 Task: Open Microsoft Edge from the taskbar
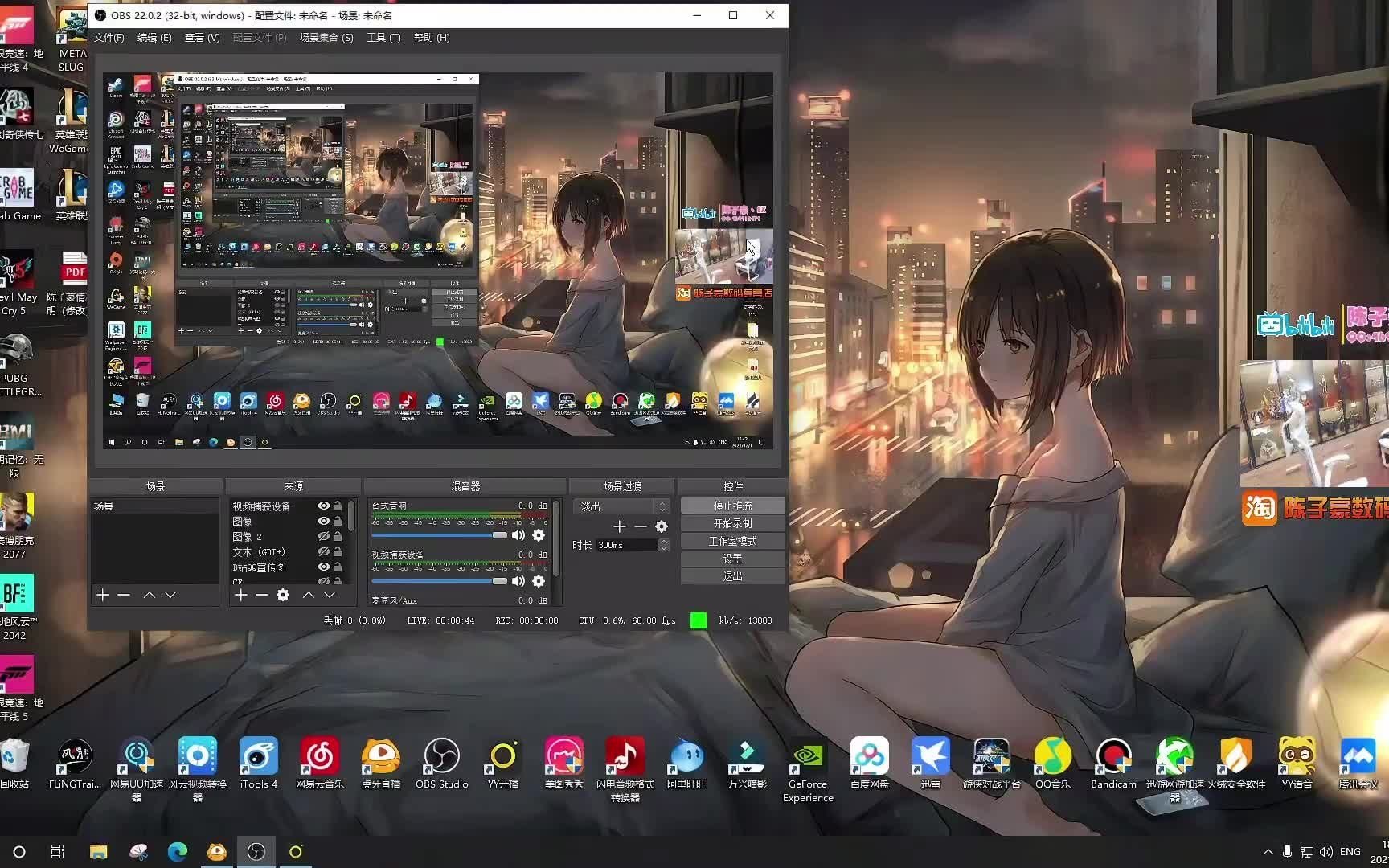tap(177, 852)
